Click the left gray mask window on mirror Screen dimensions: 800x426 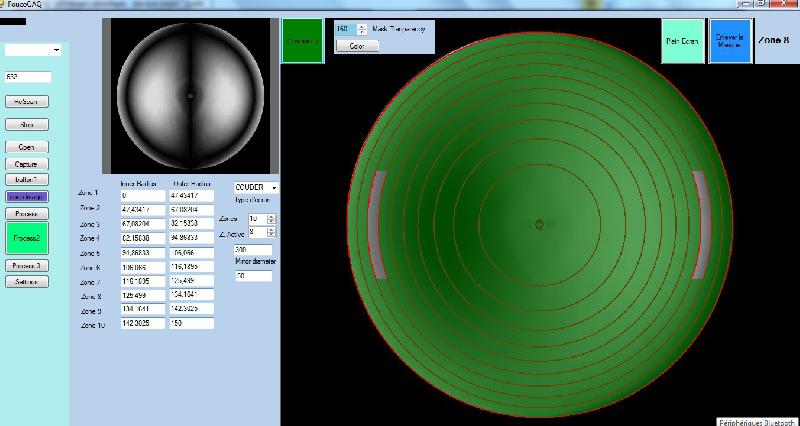pos(377,225)
